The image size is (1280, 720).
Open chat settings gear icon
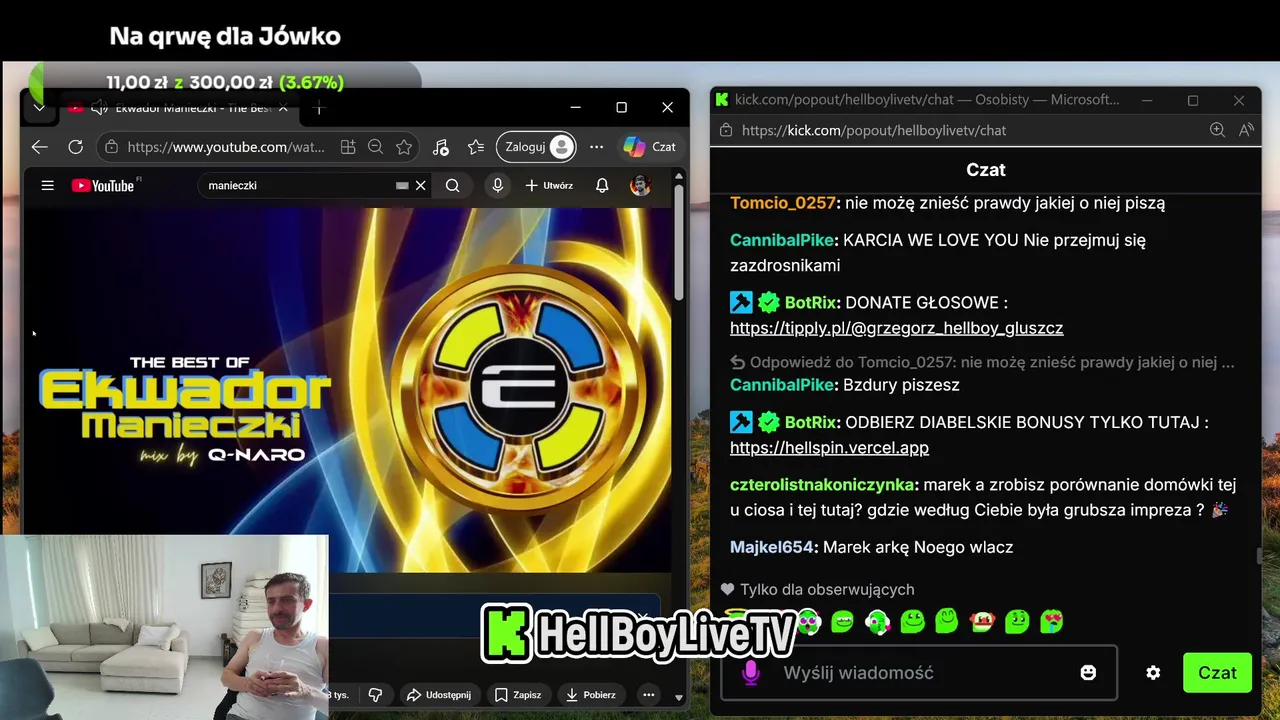[x=1153, y=673]
